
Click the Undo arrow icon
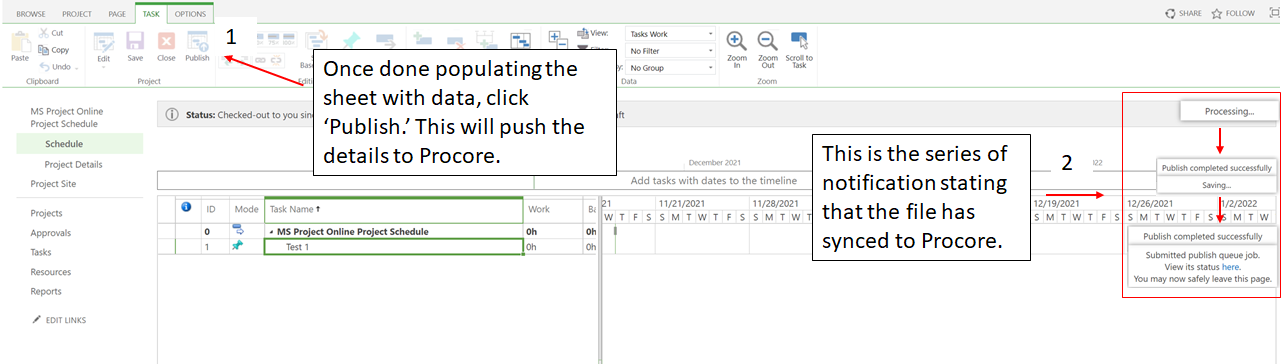coord(44,67)
